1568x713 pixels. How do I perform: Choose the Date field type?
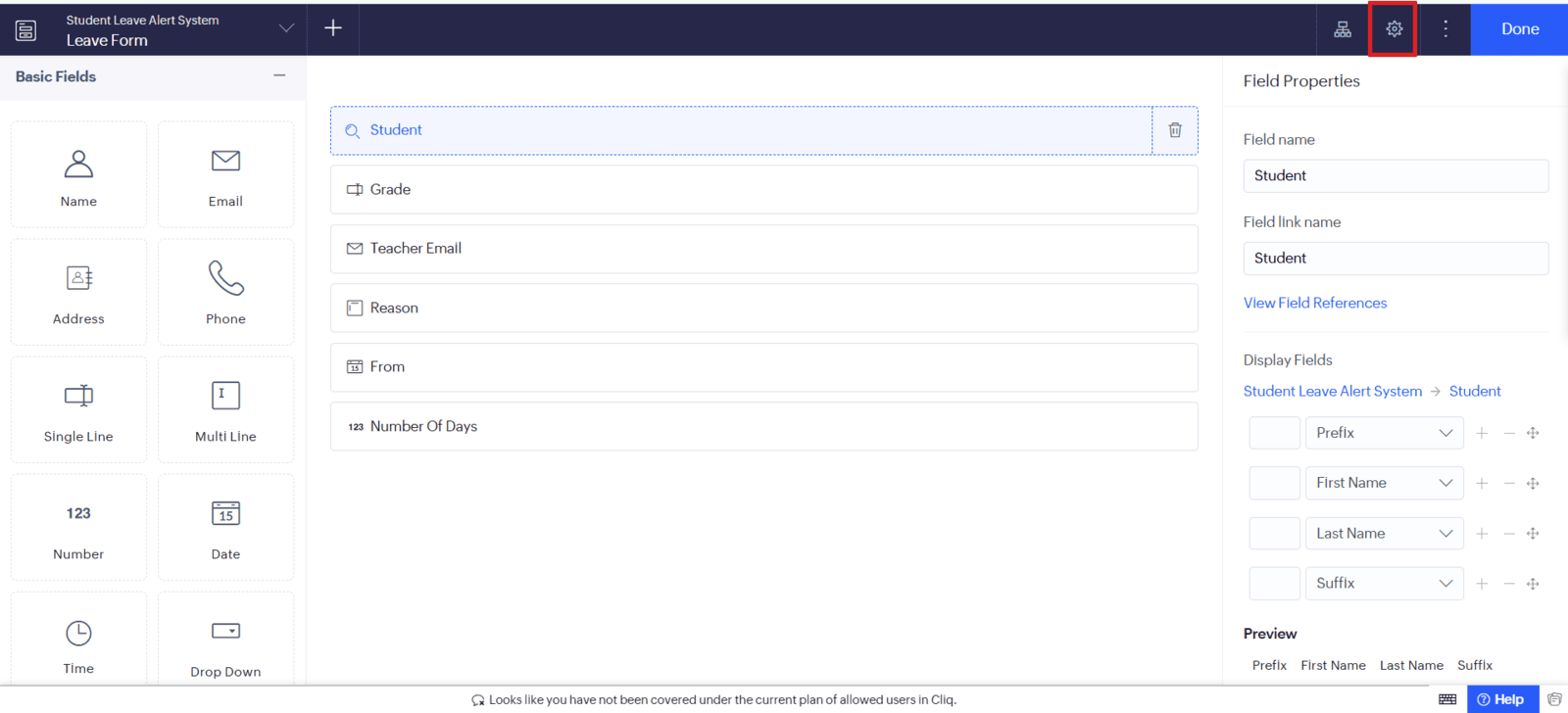point(225,527)
